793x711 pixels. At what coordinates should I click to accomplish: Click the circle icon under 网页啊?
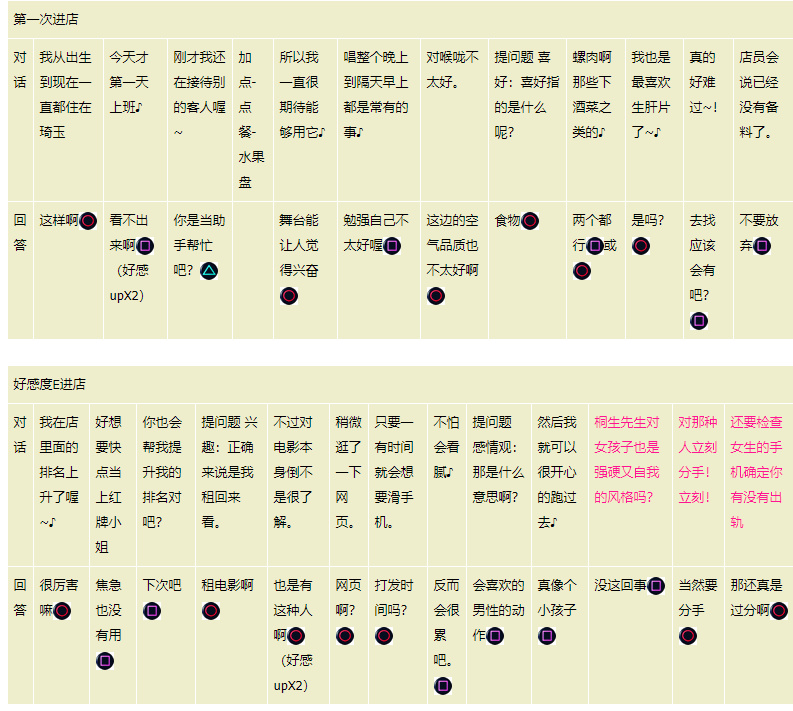click(345, 636)
